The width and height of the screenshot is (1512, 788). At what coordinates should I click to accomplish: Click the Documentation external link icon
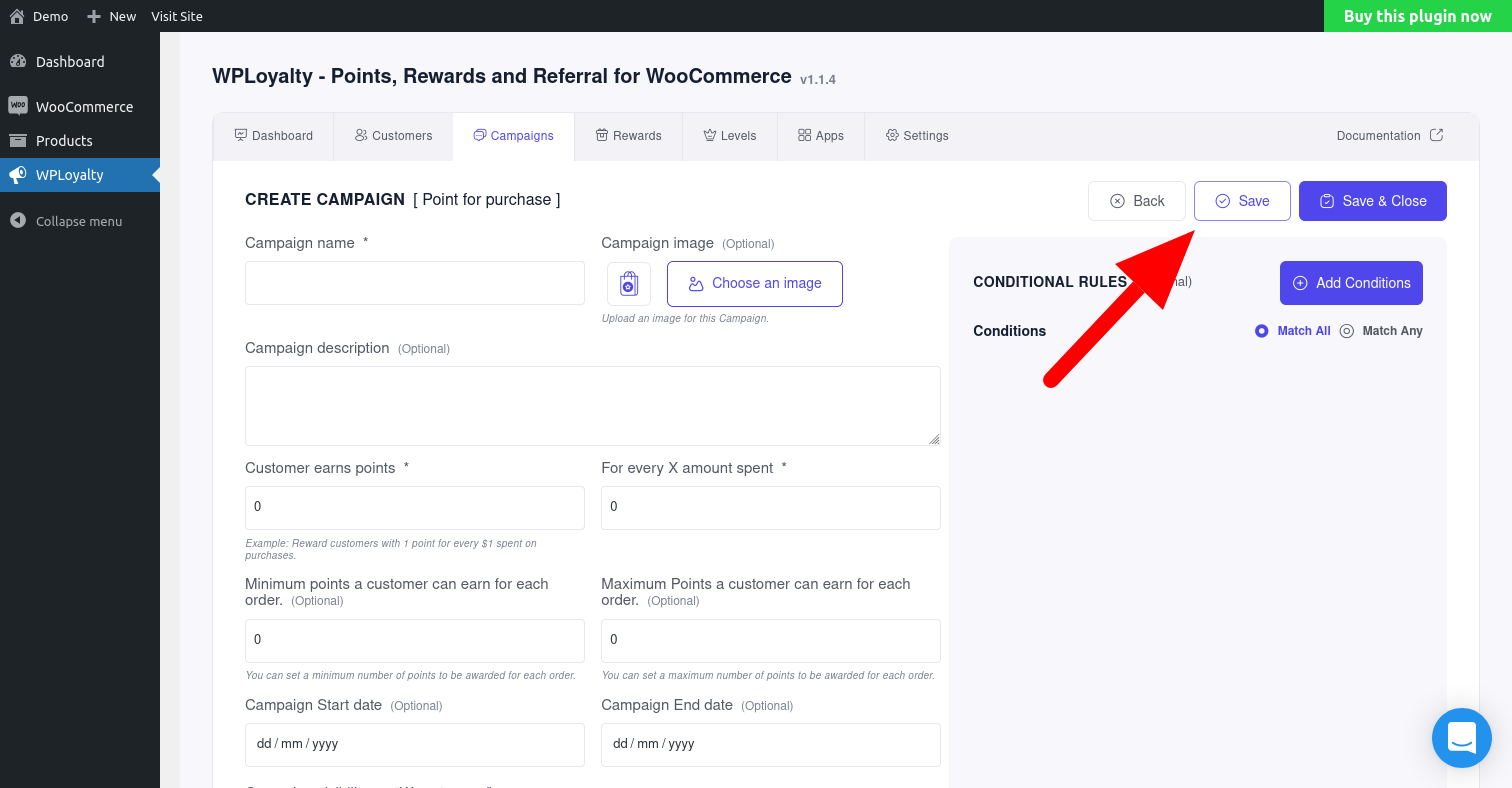pos(1437,135)
